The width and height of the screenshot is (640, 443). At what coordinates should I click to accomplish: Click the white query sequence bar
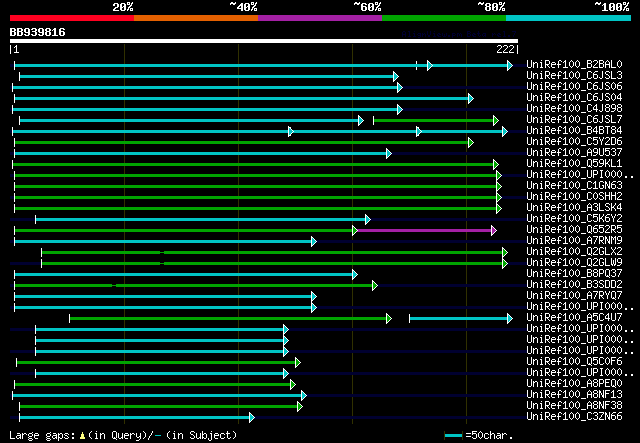click(264, 41)
